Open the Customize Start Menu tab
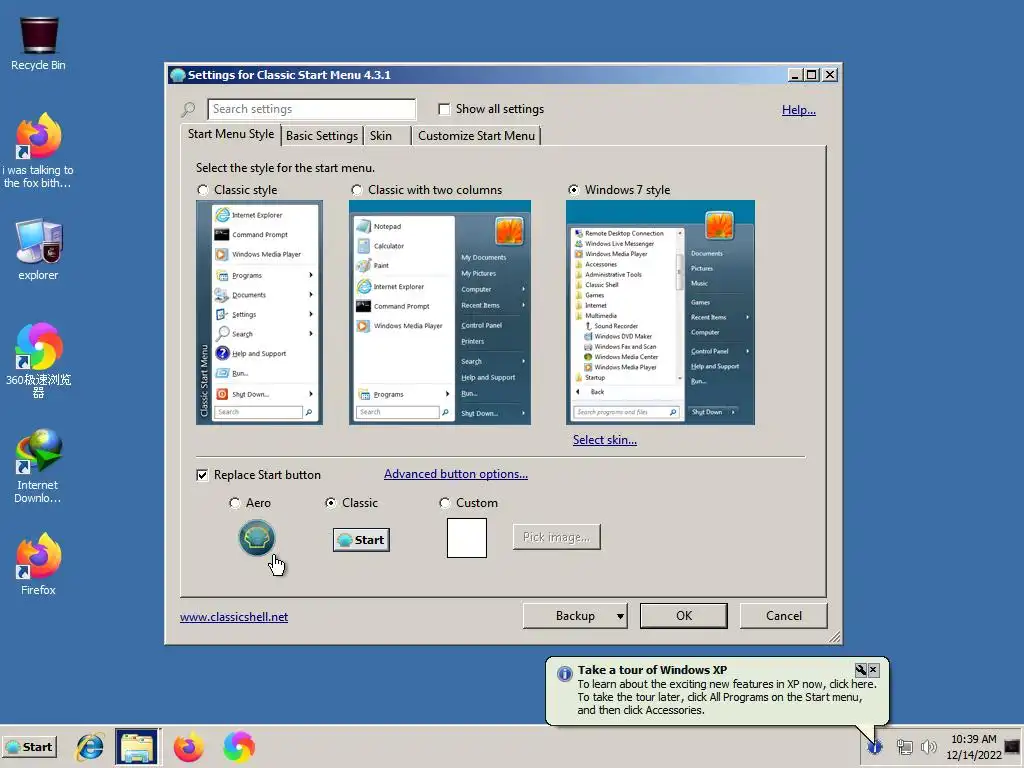This screenshot has width=1024, height=768. (x=476, y=135)
